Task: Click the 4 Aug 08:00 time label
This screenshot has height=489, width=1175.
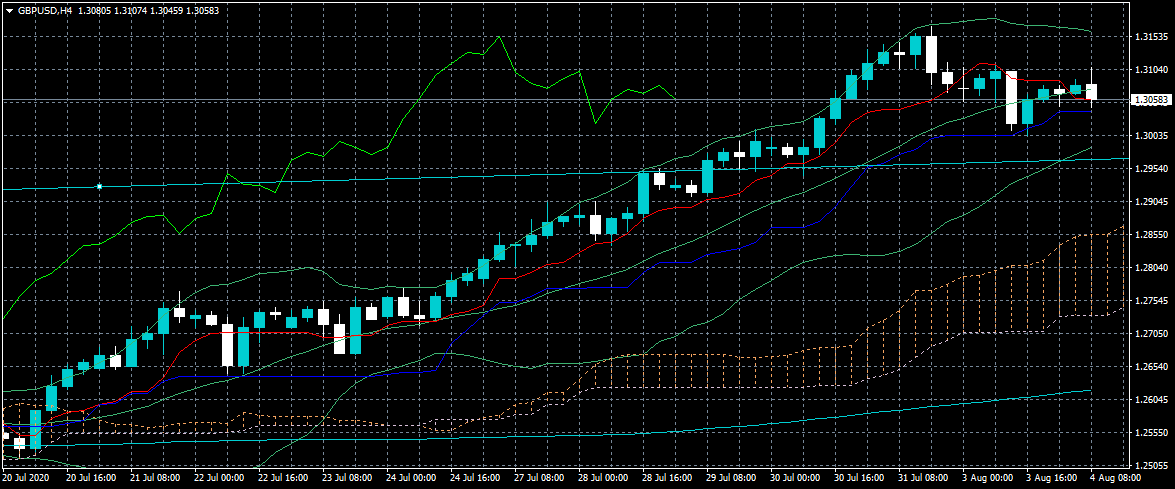Action: 1116,476
